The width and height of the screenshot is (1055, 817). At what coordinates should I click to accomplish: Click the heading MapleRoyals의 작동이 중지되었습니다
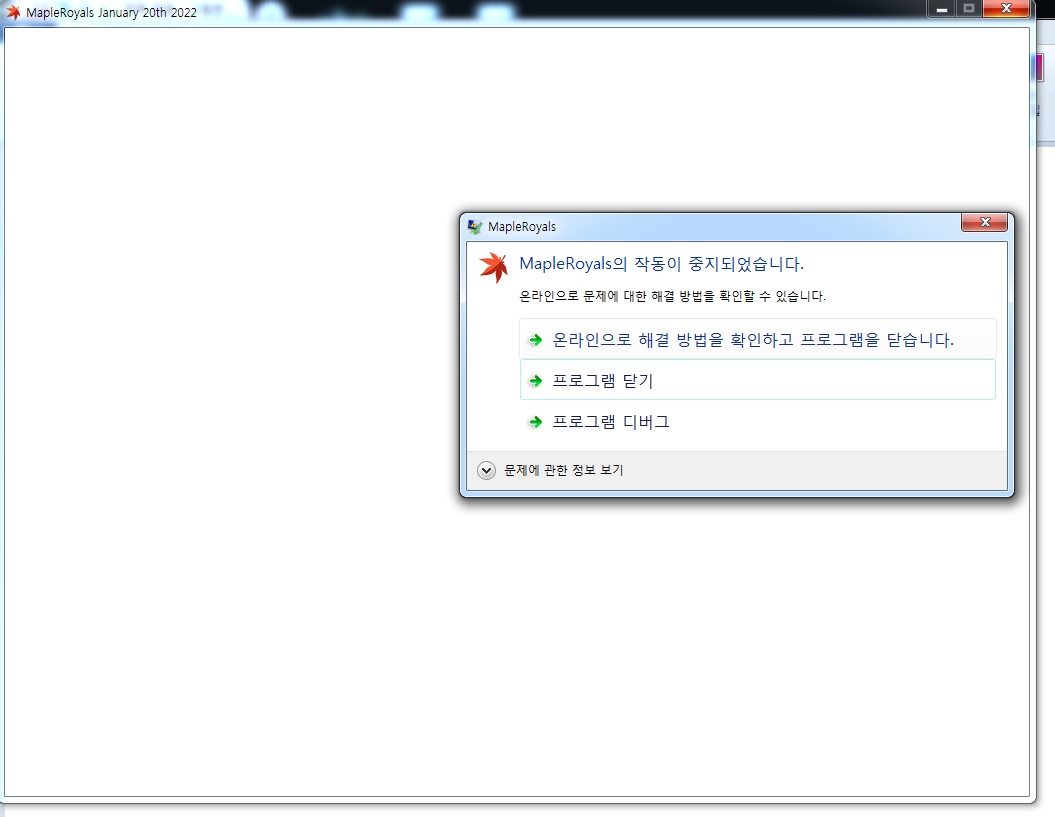click(x=661, y=264)
